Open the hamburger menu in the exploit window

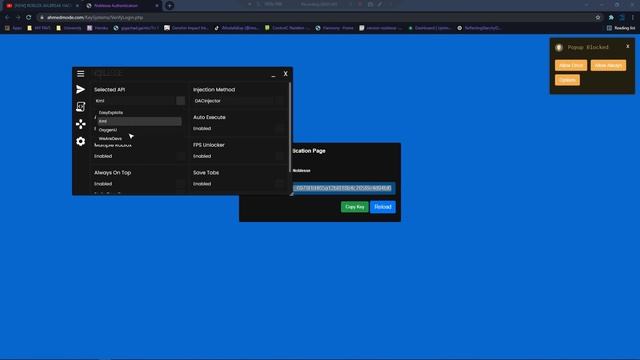[x=80, y=74]
